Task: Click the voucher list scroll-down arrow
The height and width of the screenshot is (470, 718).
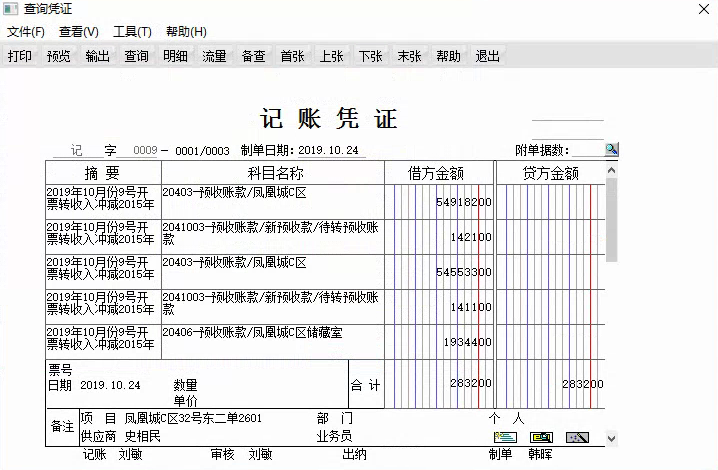Action: point(611,438)
